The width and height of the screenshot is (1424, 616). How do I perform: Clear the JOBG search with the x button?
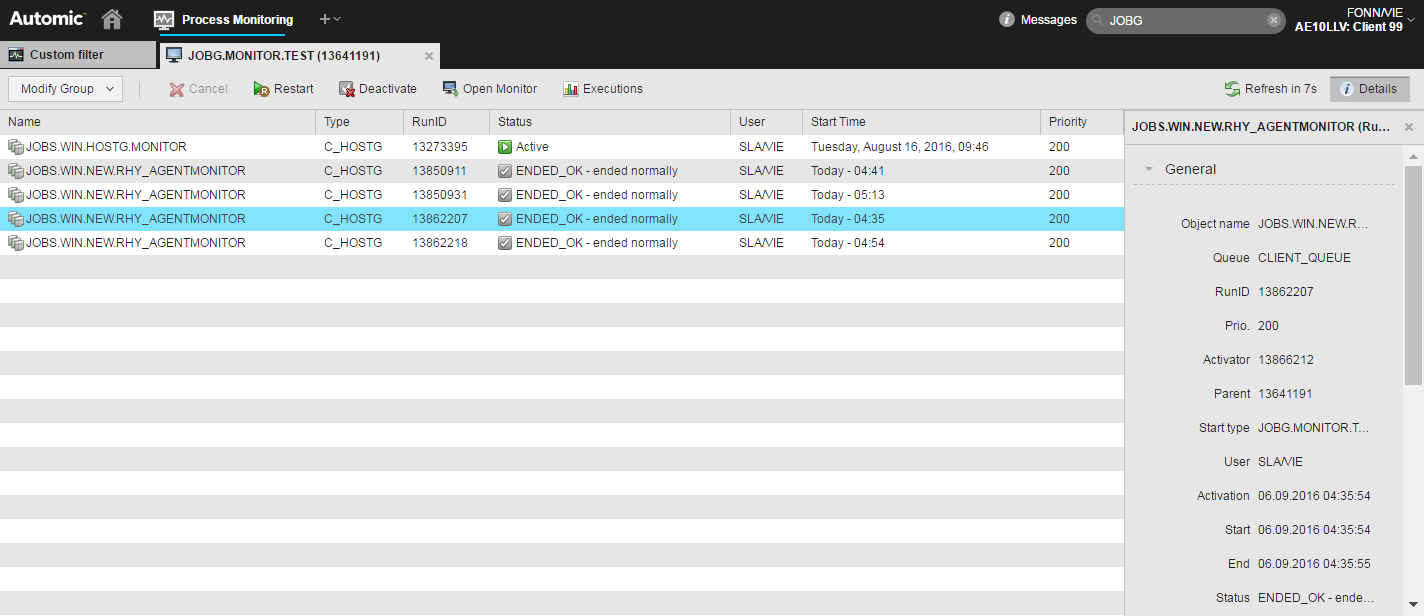point(1275,19)
